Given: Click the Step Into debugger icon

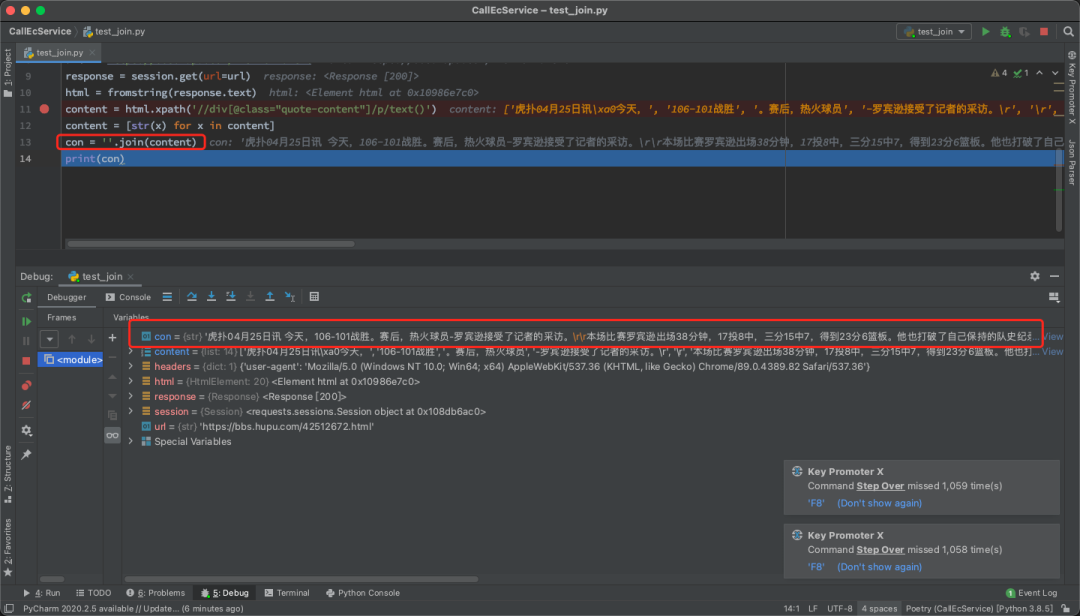Looking at the screenshot, I should pos(211,297).
